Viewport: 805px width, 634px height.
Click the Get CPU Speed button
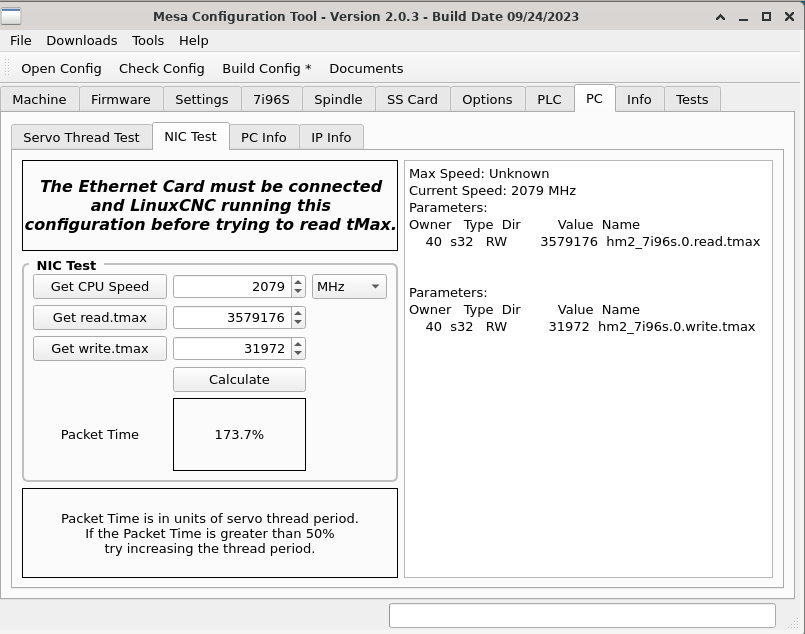(x=100, y=286)
